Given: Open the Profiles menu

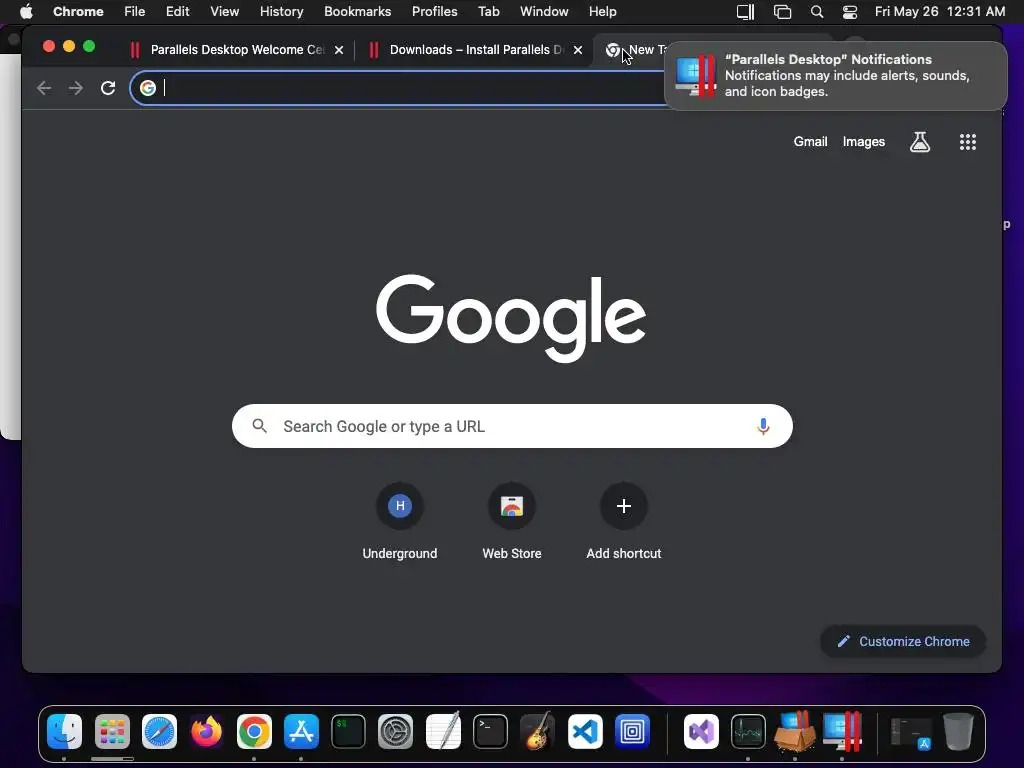Looking at the screenshot, I should click(x=434, y=11).
